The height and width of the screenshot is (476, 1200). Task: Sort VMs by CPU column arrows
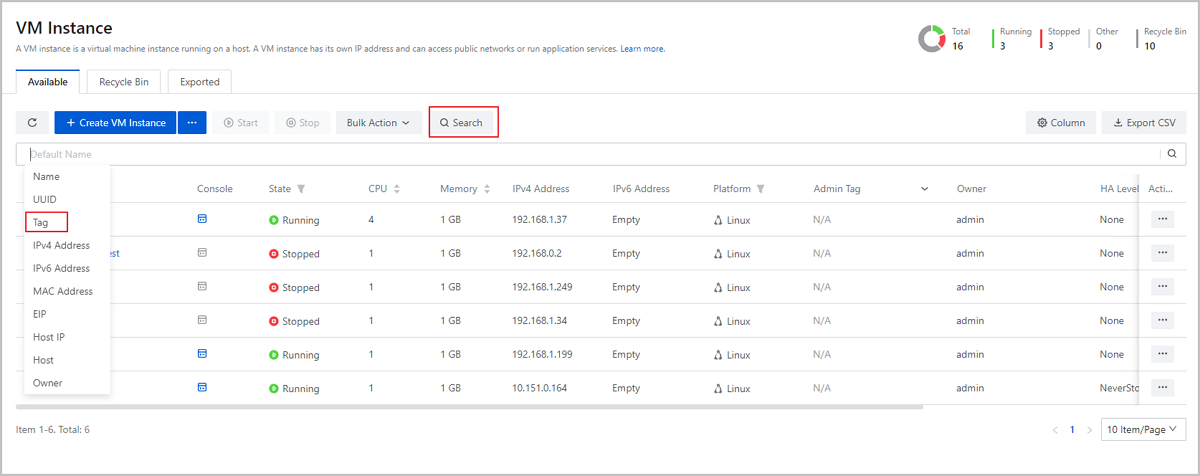[x=397, y=189]
